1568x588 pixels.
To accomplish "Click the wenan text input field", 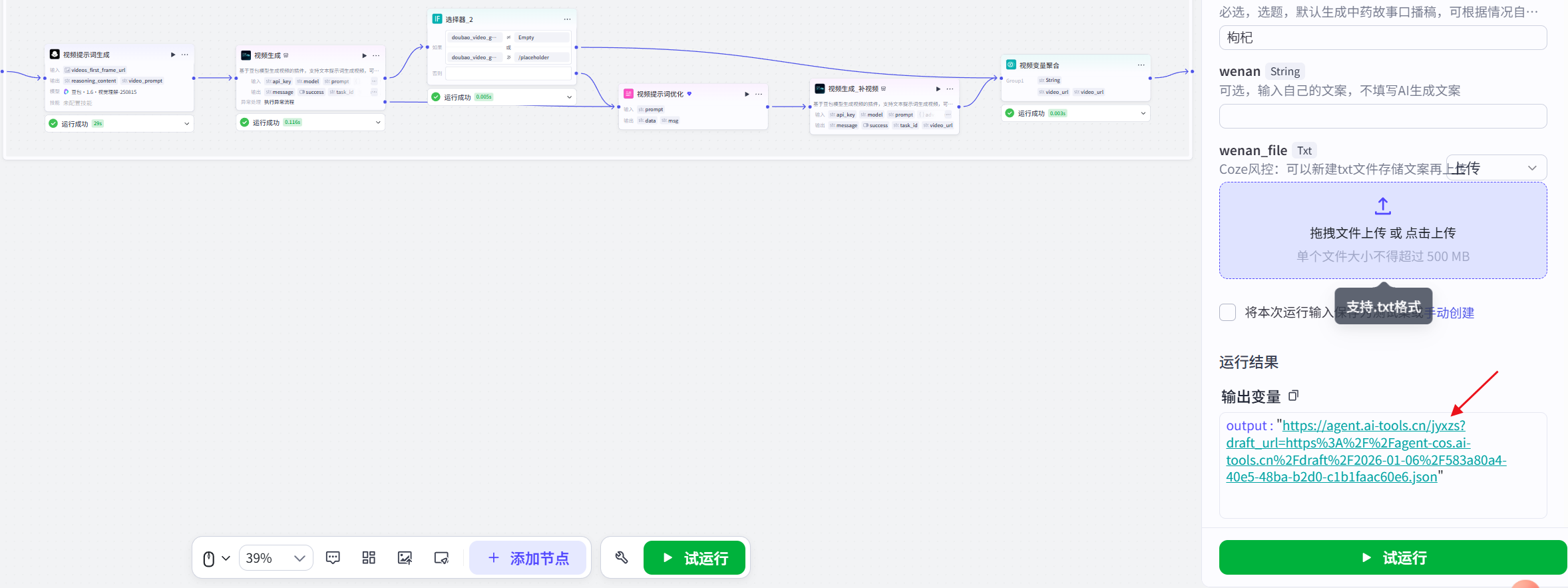I will point(1382,117).
